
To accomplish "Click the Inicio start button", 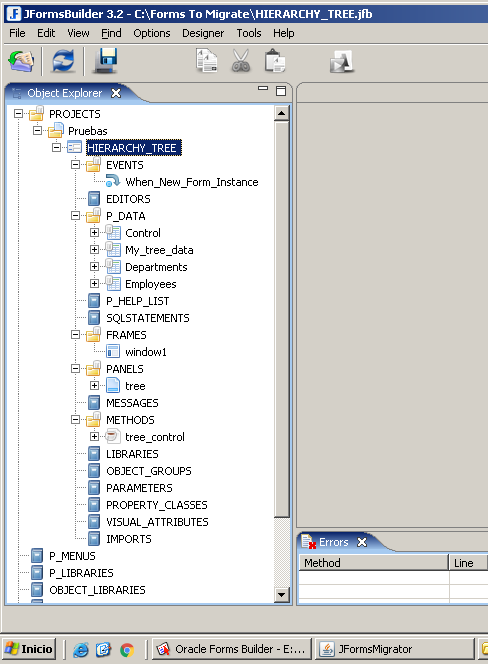I will pyautogui.click(x=29, y=649).
